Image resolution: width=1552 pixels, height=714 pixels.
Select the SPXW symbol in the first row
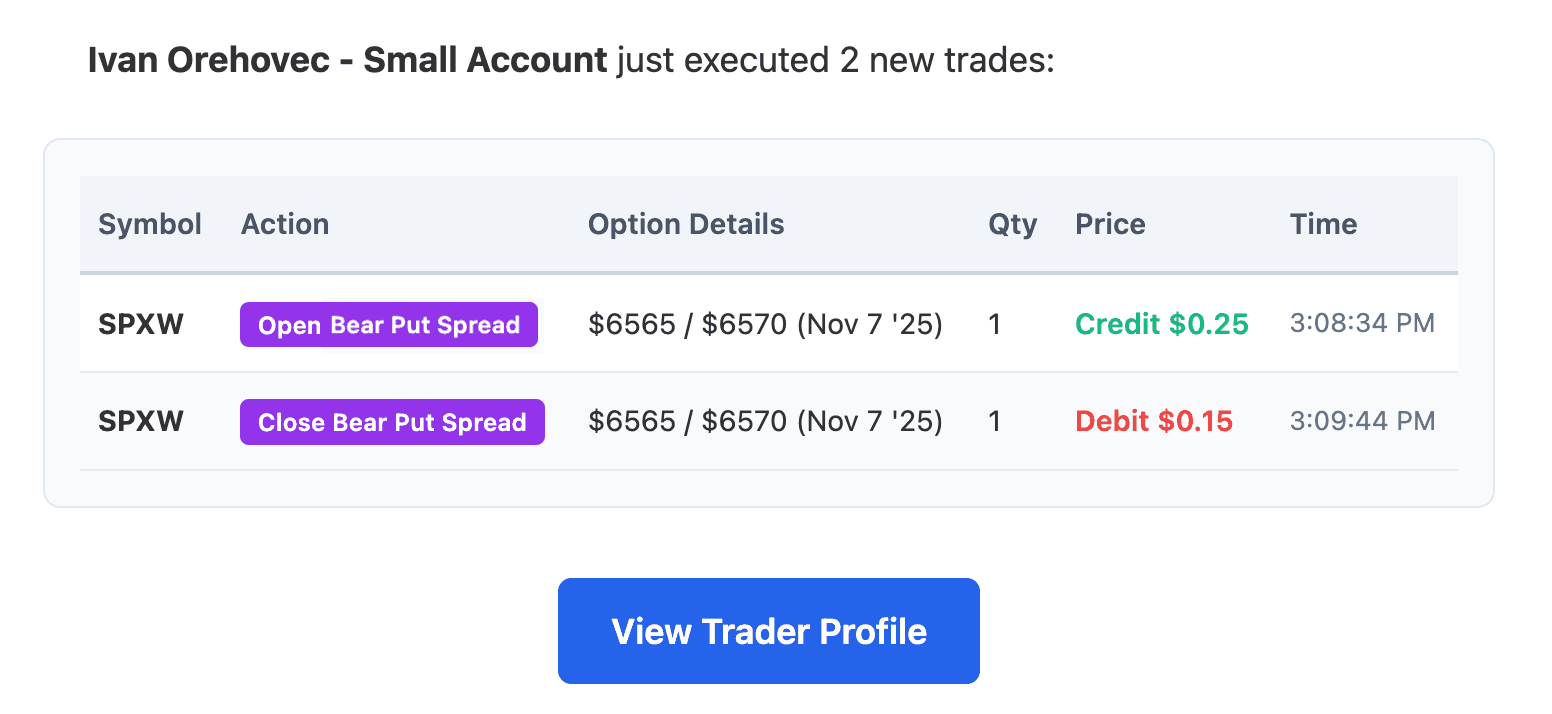coord(140,324)
